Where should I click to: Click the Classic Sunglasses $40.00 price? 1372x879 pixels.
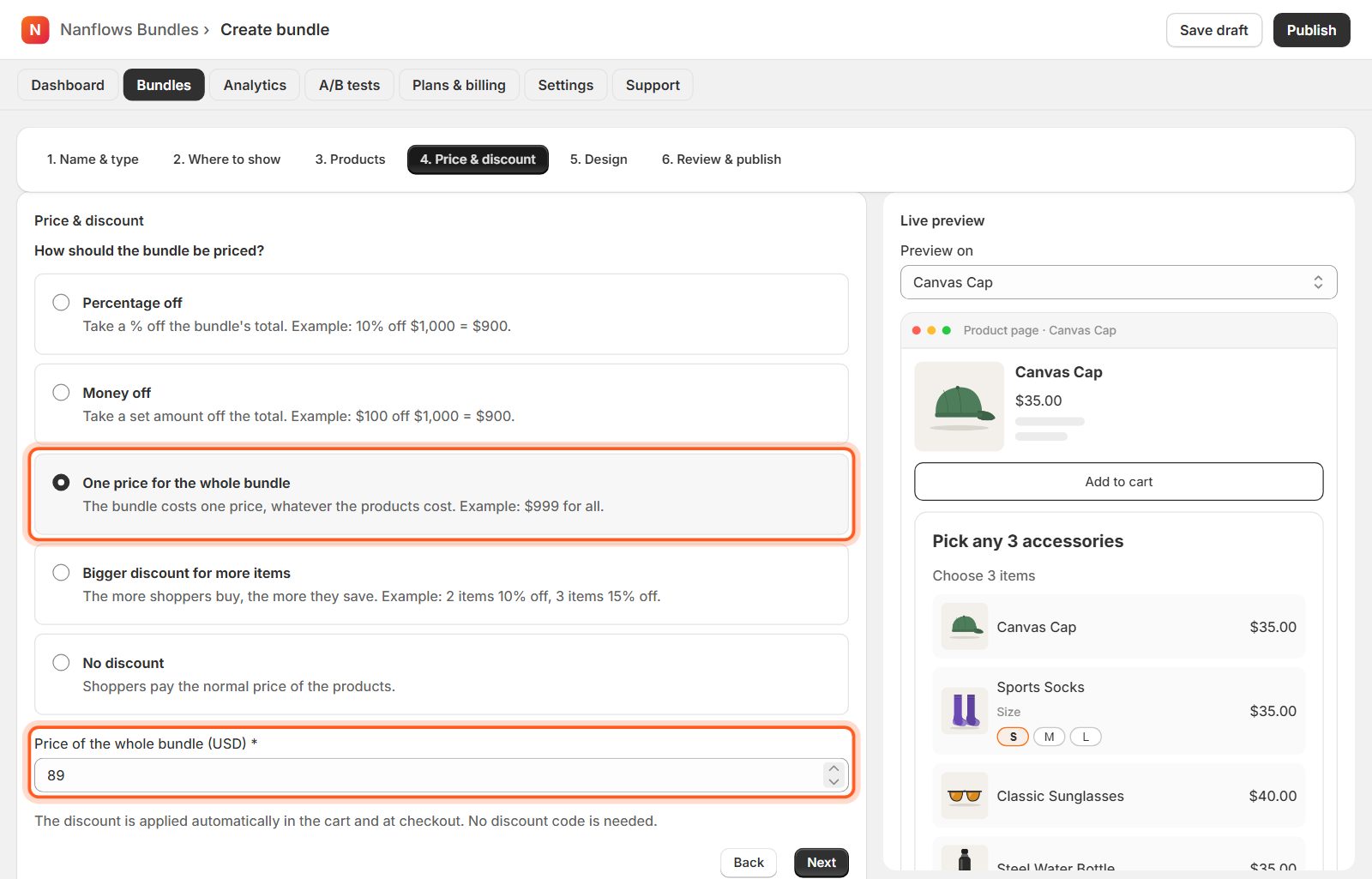(x=1273, y=796)
